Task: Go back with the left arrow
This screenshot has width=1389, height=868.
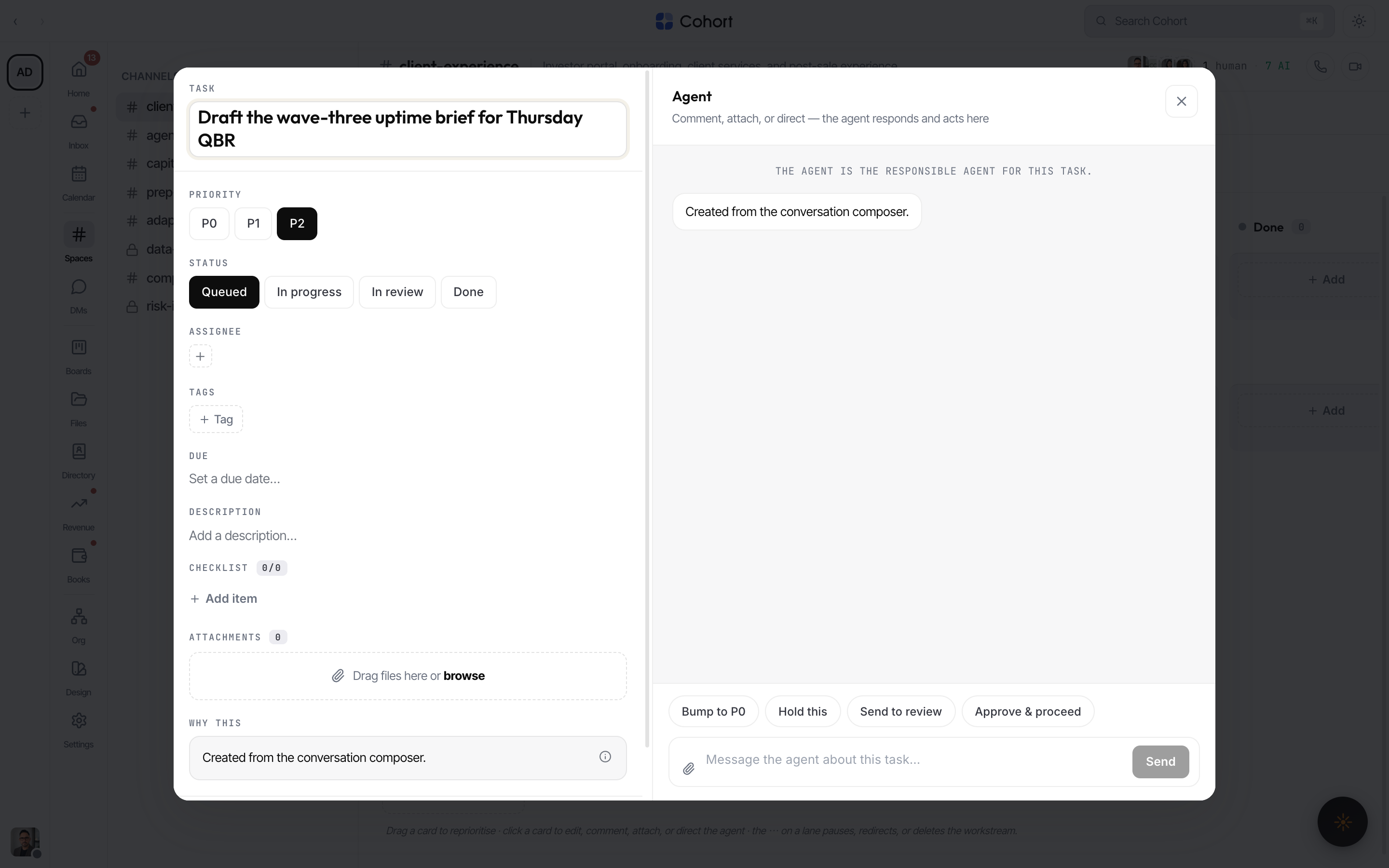Action: 15,22
